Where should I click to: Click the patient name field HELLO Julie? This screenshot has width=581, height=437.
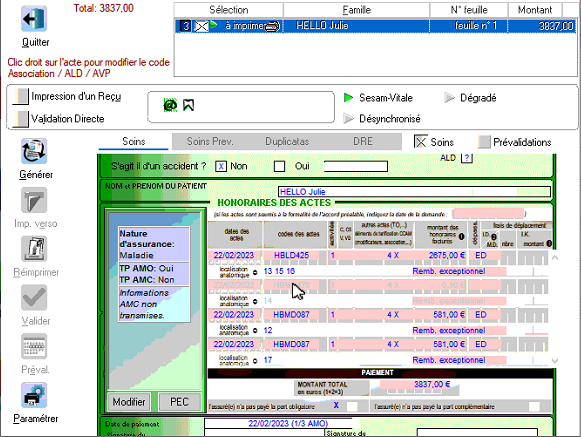coord(414,192)
